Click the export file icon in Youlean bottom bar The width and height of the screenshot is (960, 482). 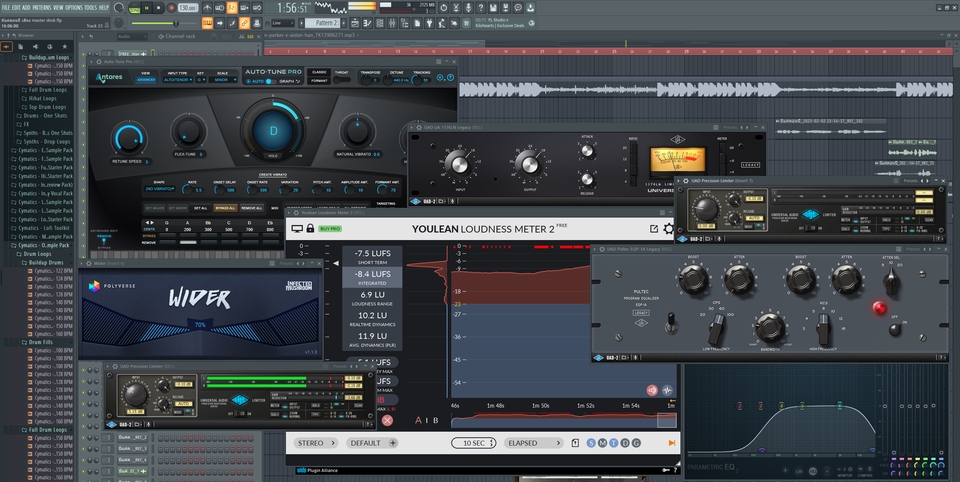click(575, 443)
